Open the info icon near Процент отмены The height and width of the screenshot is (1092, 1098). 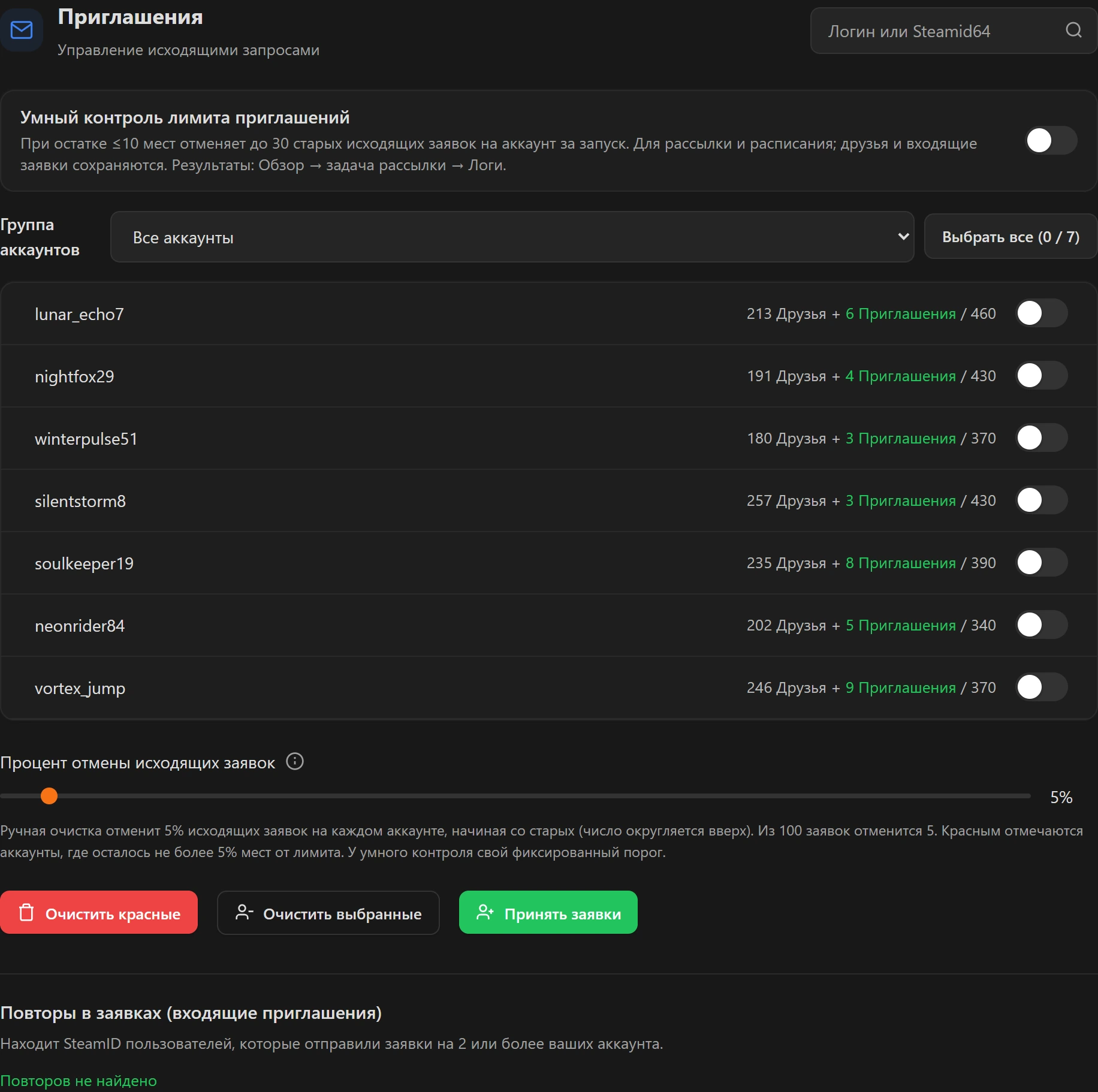coord(295,761)
